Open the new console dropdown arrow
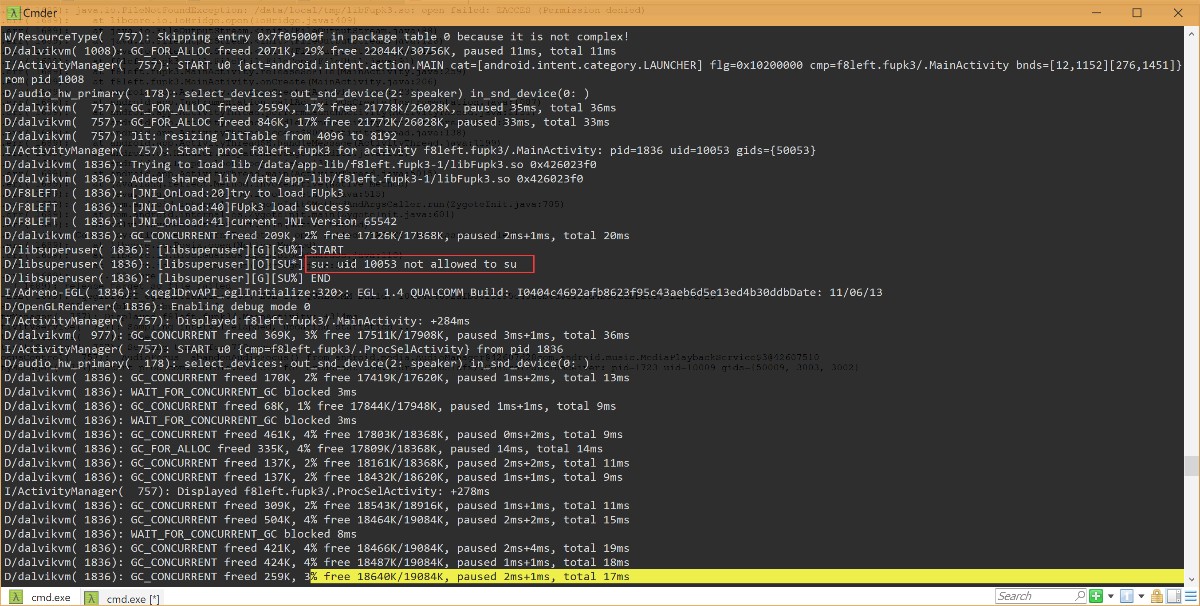 point(1109,597)
